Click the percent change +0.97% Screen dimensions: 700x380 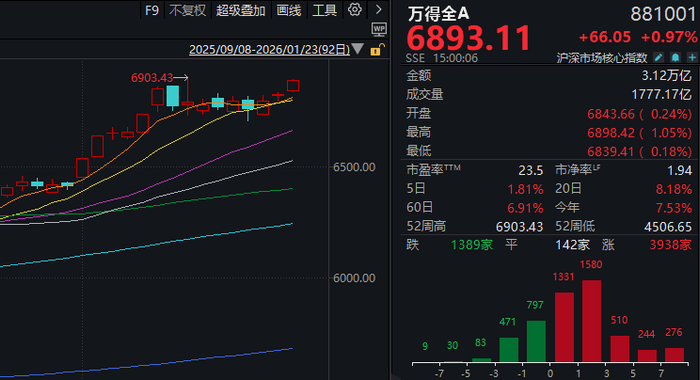click(x=669, y=37)
